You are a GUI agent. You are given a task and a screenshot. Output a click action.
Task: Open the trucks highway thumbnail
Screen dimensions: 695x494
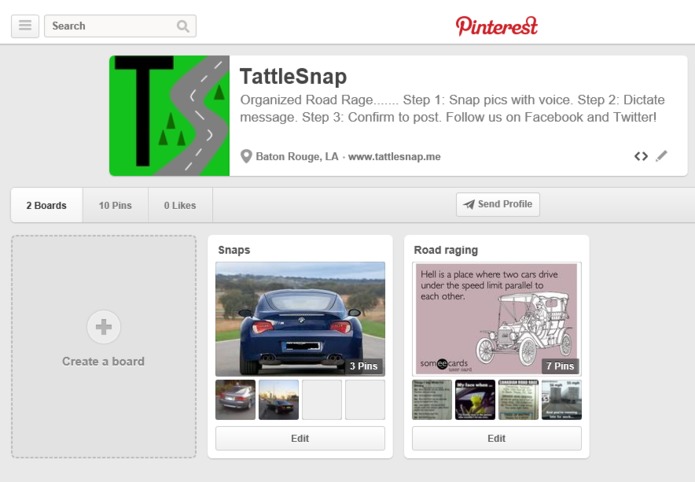pos(562,400)
